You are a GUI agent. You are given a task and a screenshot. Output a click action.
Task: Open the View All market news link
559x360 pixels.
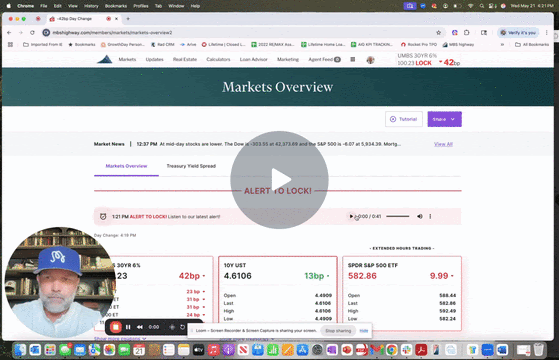tap(443, 144)
